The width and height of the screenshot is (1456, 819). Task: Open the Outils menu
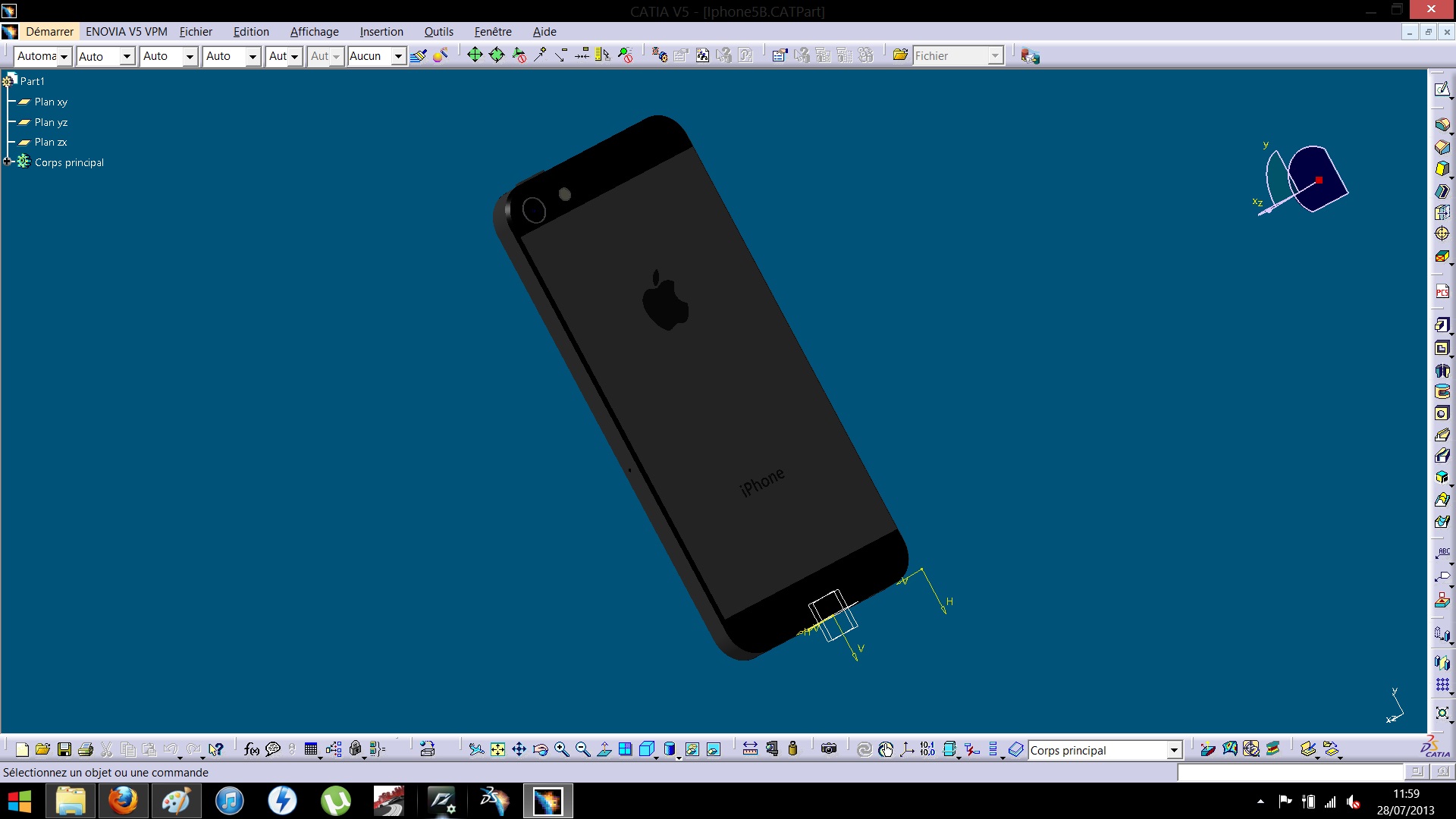pos(438,32)
